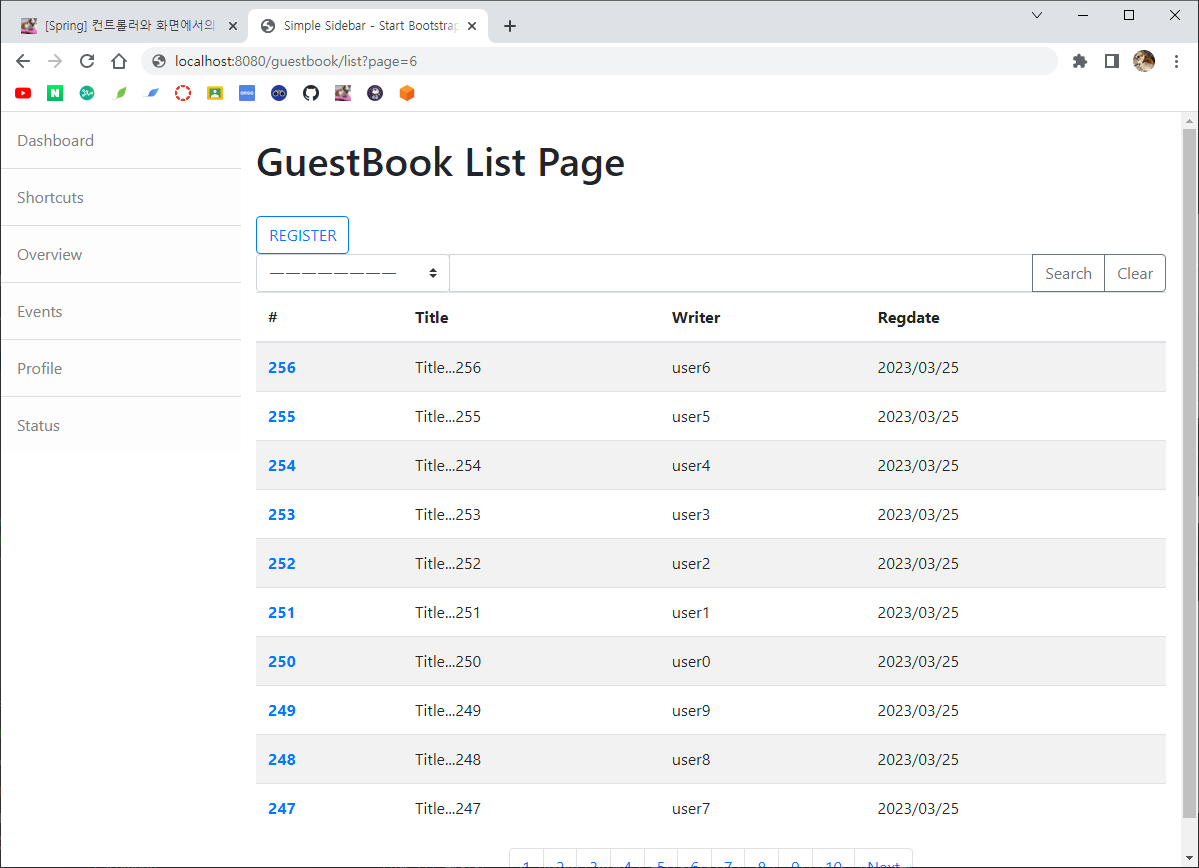1199x868 pixels.
Task: Open guestbook entry 255
Action: click(x=281, y=417)
